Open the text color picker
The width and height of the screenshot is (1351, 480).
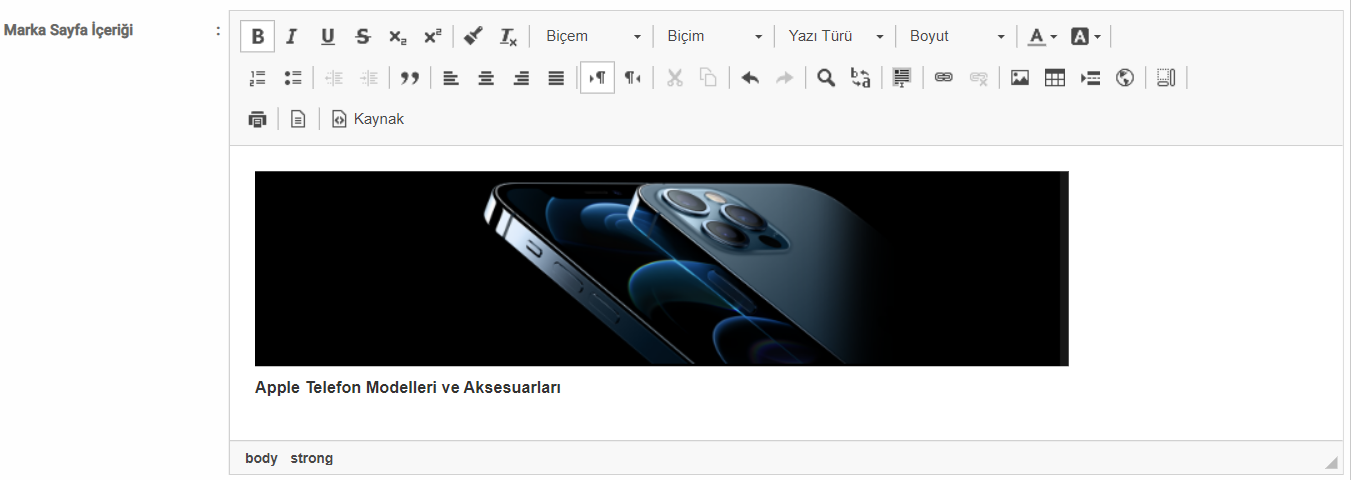1042,37
